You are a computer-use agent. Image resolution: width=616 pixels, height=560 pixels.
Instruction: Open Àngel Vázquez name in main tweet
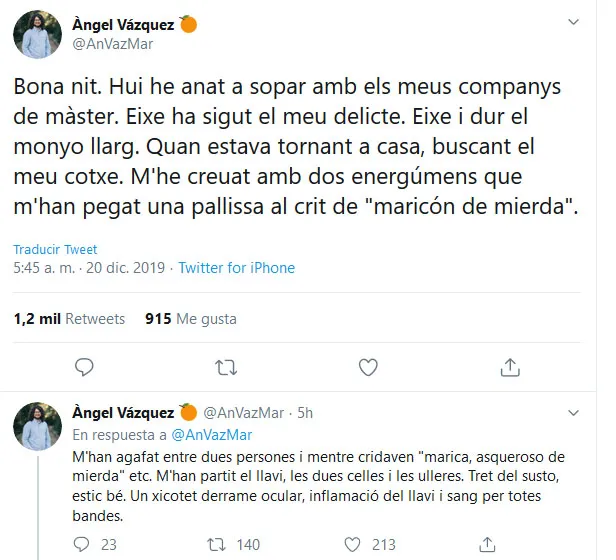click(123, 25)
